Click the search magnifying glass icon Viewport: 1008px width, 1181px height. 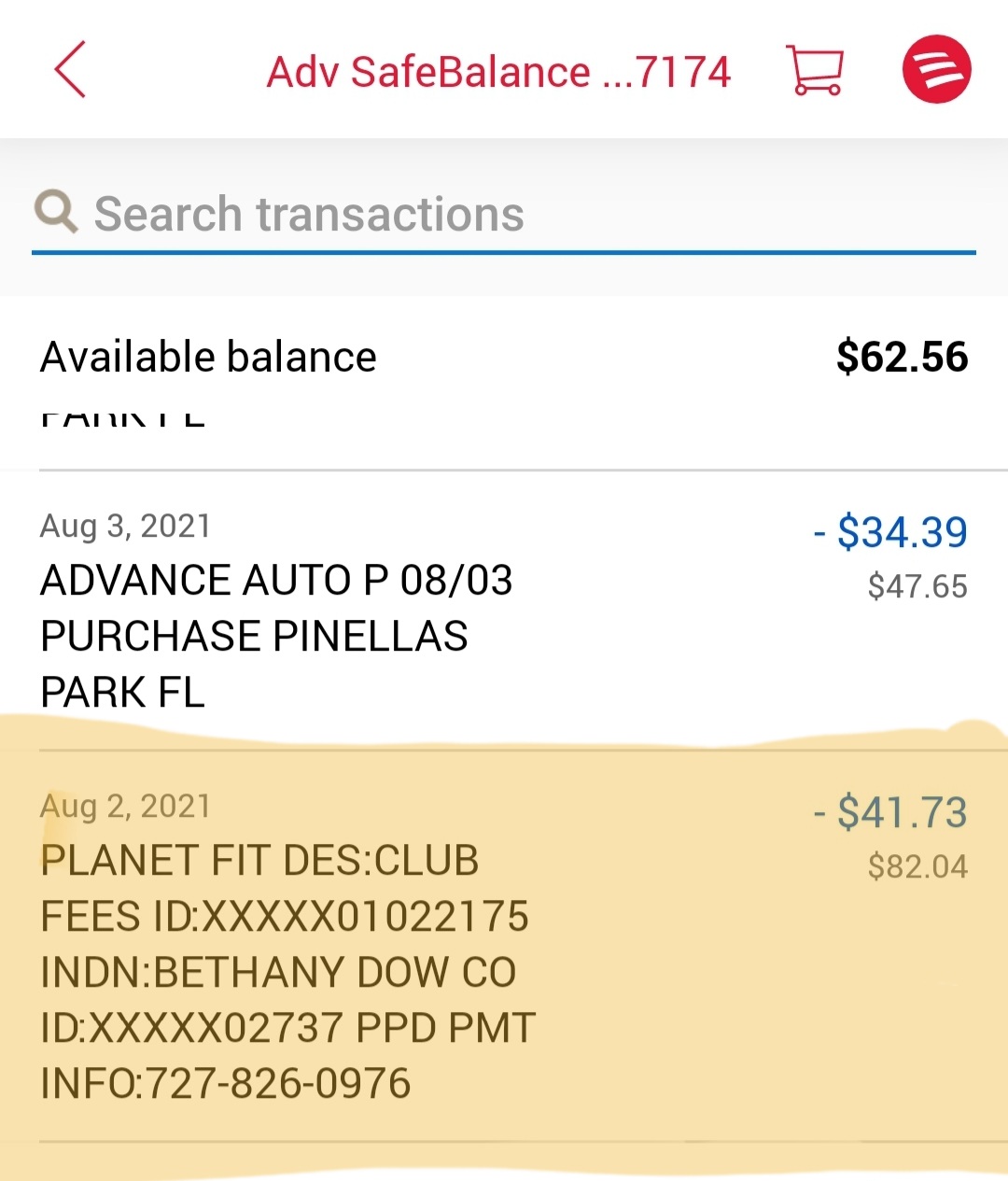[56, 212]
